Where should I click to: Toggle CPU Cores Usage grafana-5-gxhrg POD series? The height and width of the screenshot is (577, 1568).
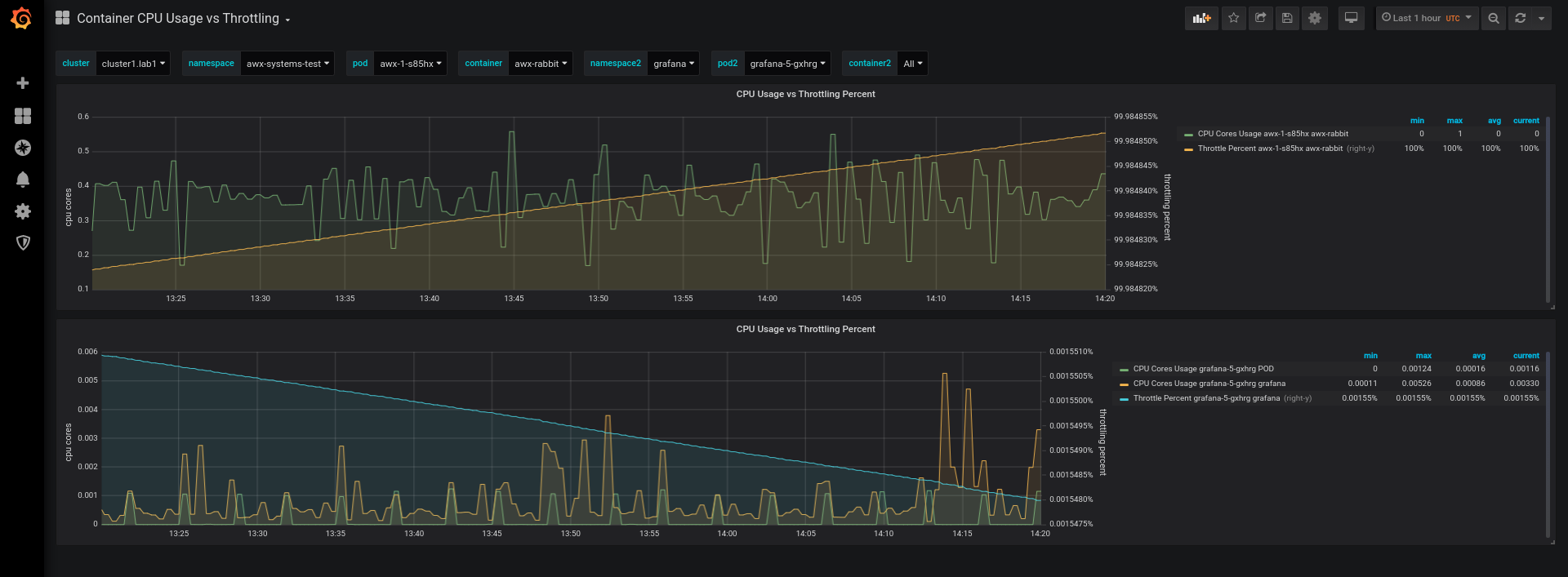[1203, 369]
